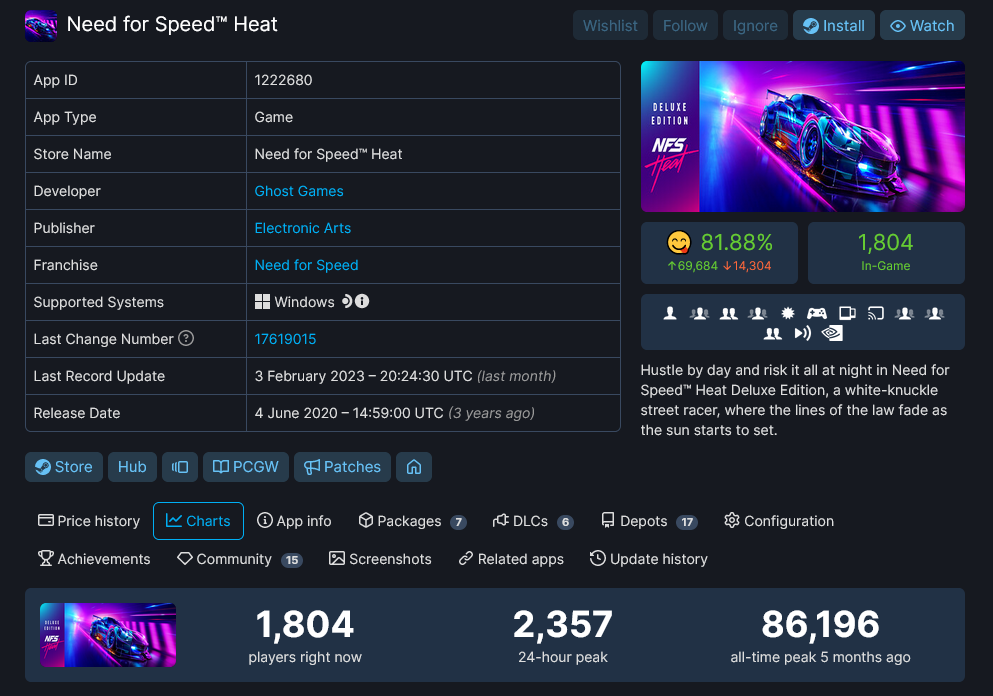This screenshot has height=696, width=993.
Task: Open the Screenshots tab
Action: pos(380,559)
